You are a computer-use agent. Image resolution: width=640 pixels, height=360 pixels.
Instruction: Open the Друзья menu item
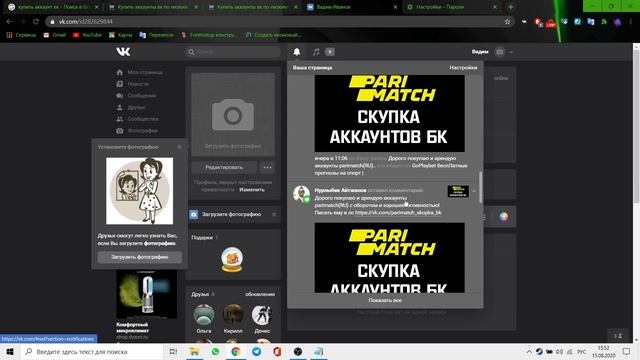coord(136,107)
